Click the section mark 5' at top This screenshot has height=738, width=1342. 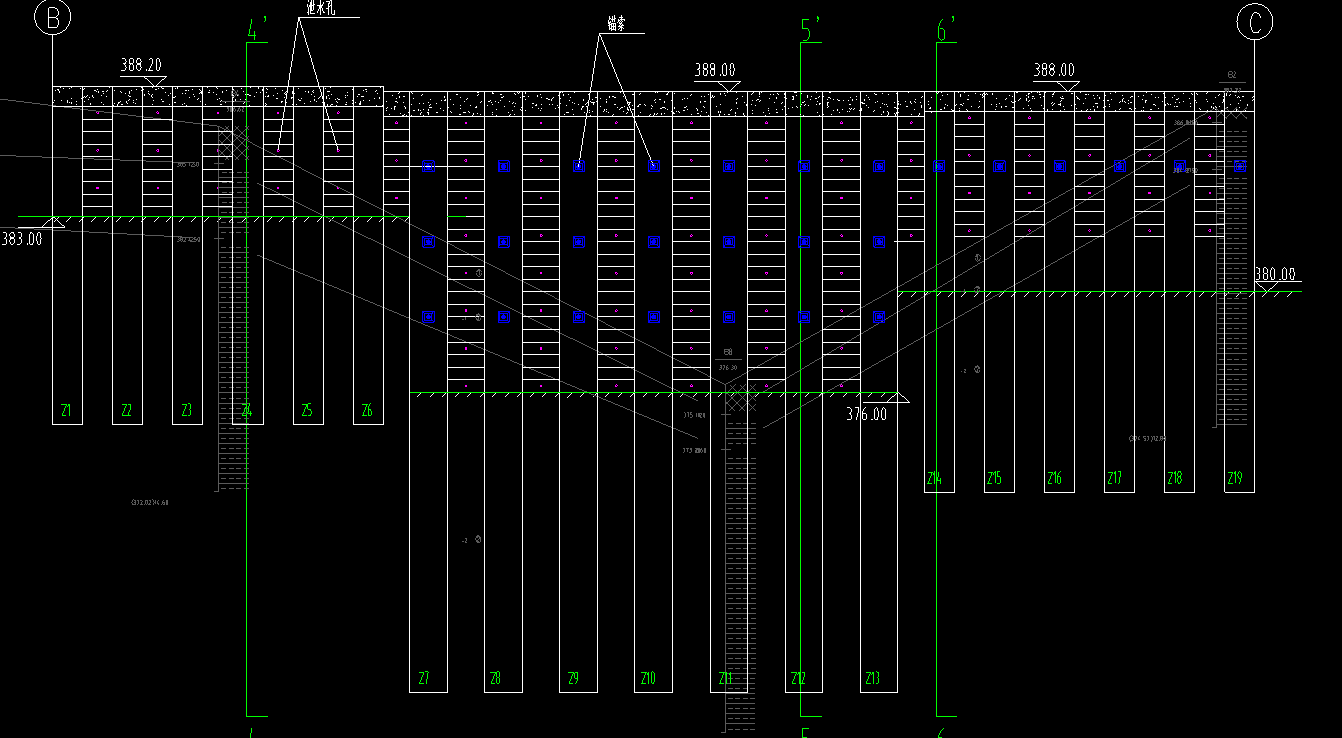pos(811,30)
